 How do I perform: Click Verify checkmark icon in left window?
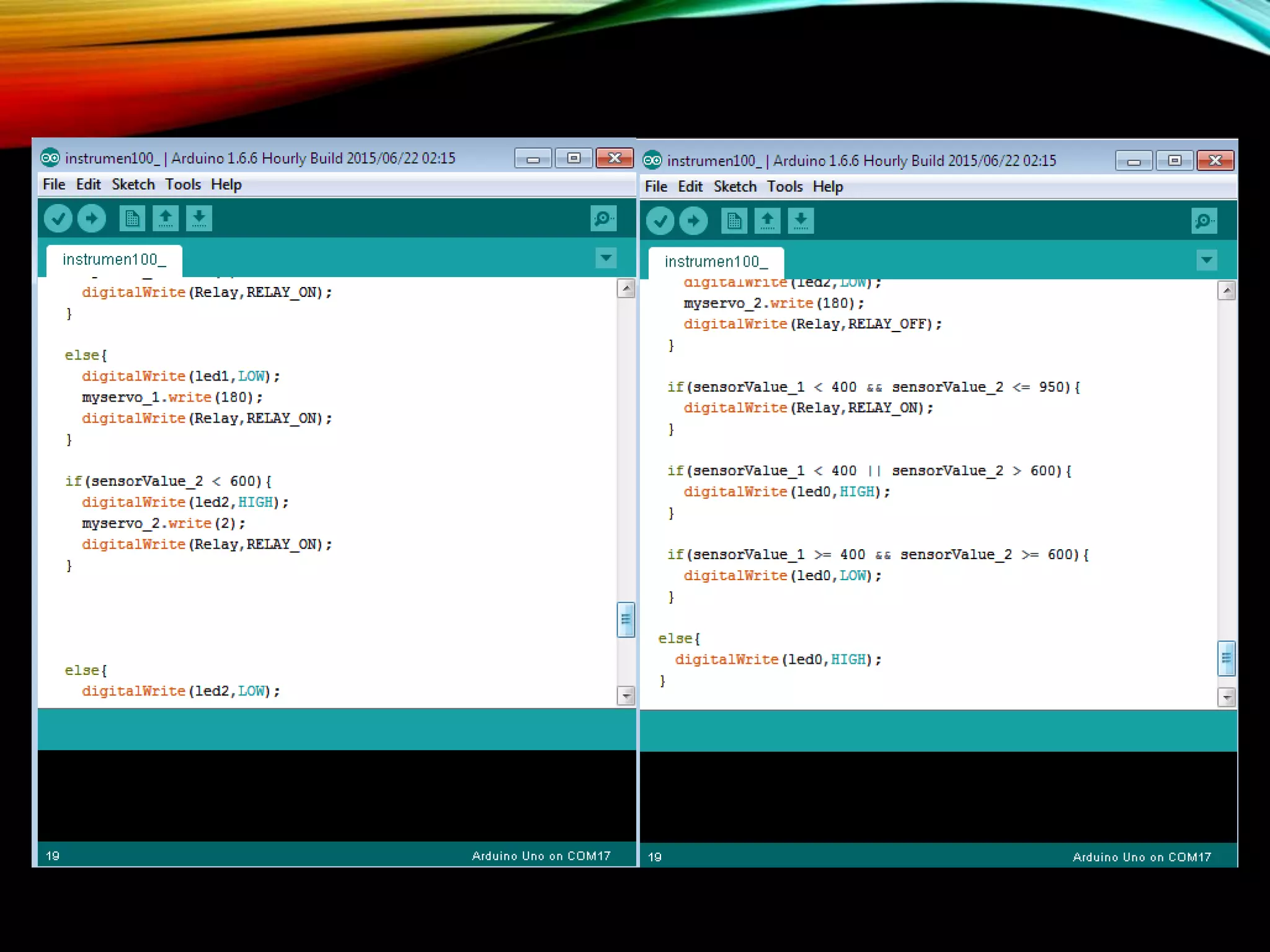58,219
